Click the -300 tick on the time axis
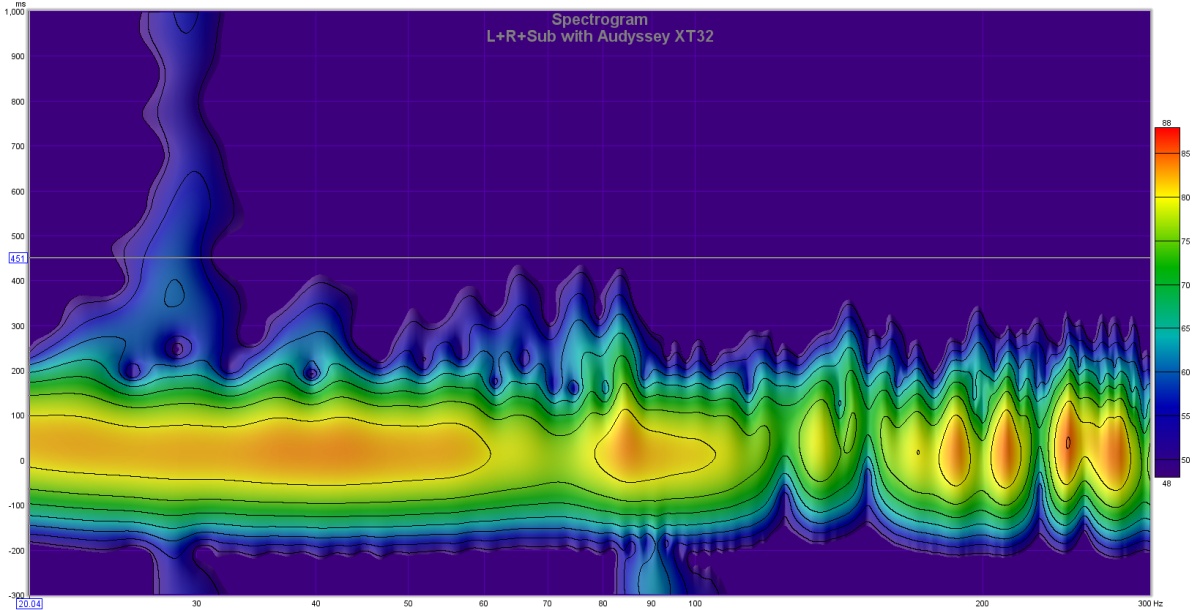The height and width of the screenshot is (610, 1200). [x=15, y=595]
